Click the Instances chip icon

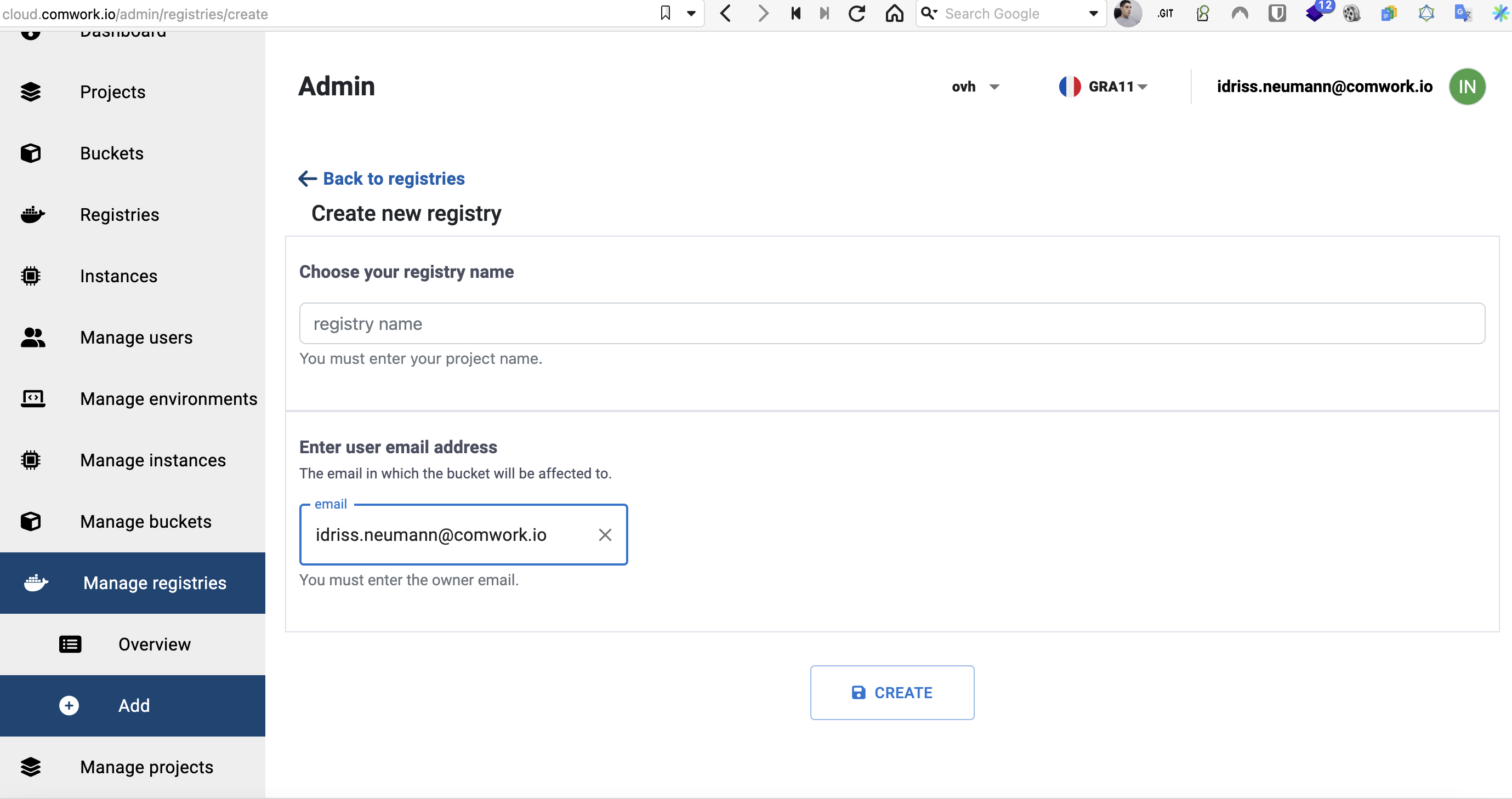pos(31,276)
